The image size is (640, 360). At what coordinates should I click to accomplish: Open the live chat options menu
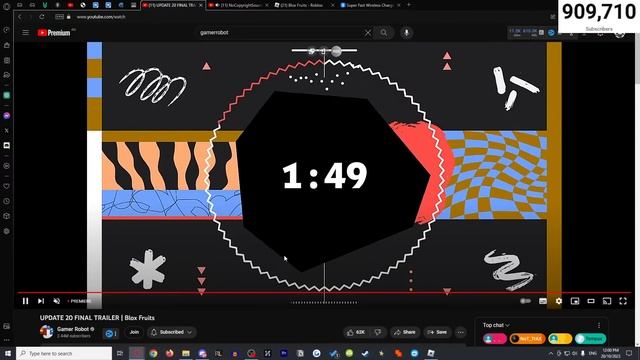[599, 325]
